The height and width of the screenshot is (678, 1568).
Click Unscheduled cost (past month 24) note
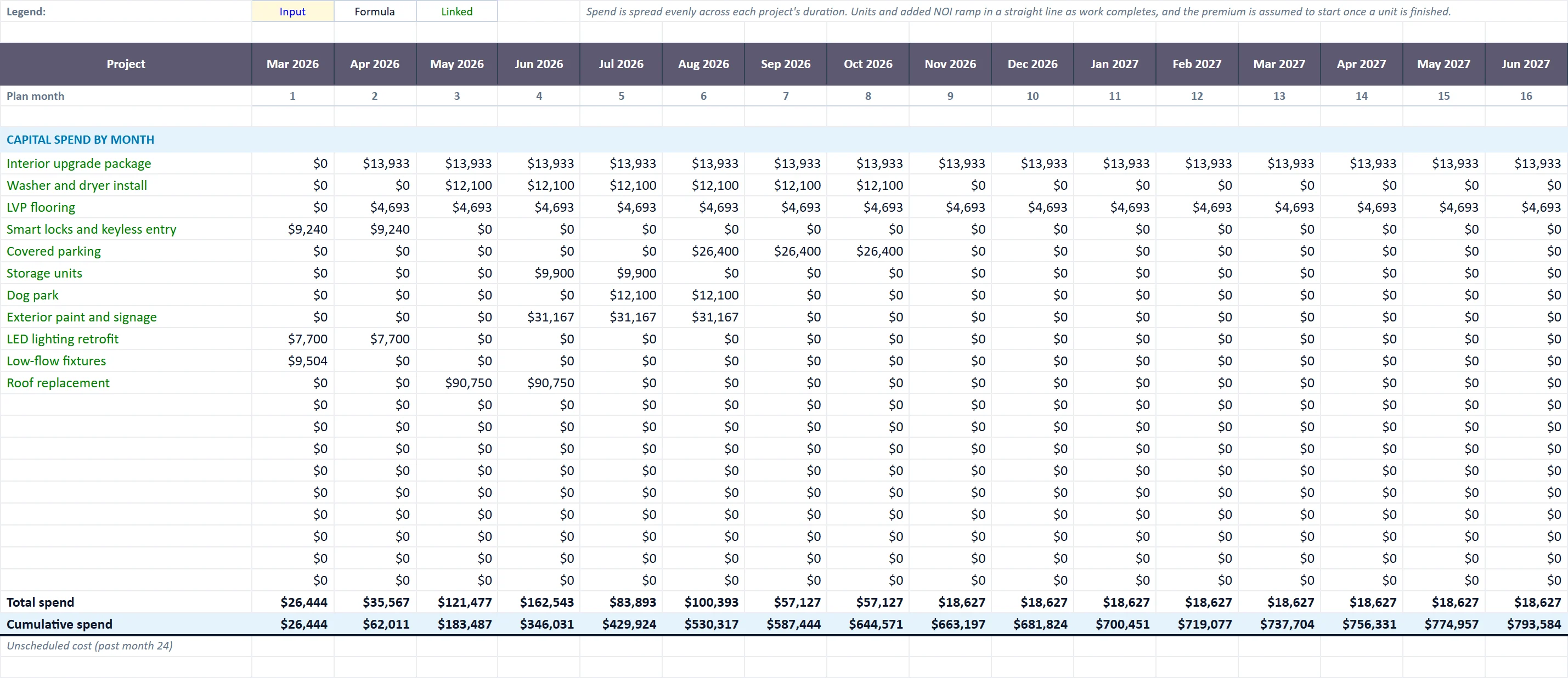click(89, 646)
